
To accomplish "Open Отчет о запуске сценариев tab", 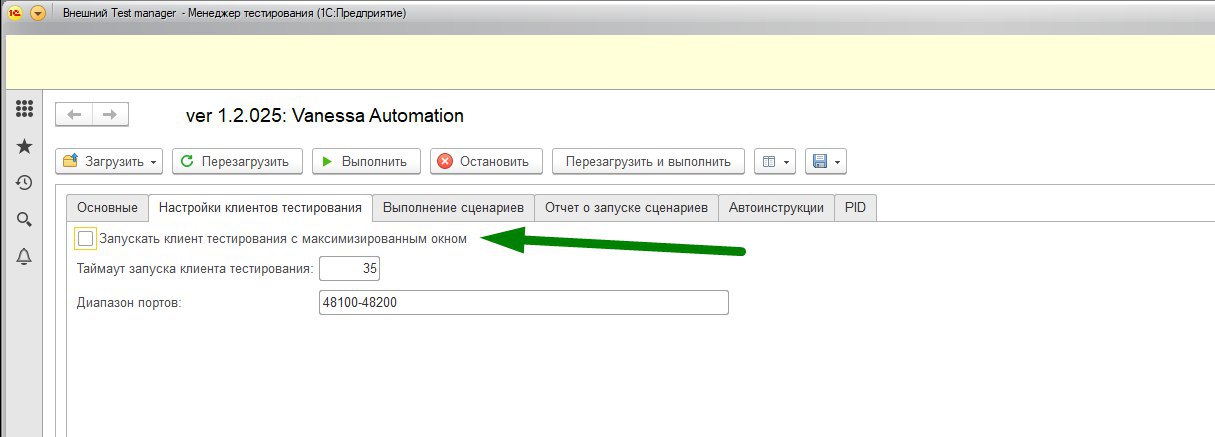I will click(626, 207).
